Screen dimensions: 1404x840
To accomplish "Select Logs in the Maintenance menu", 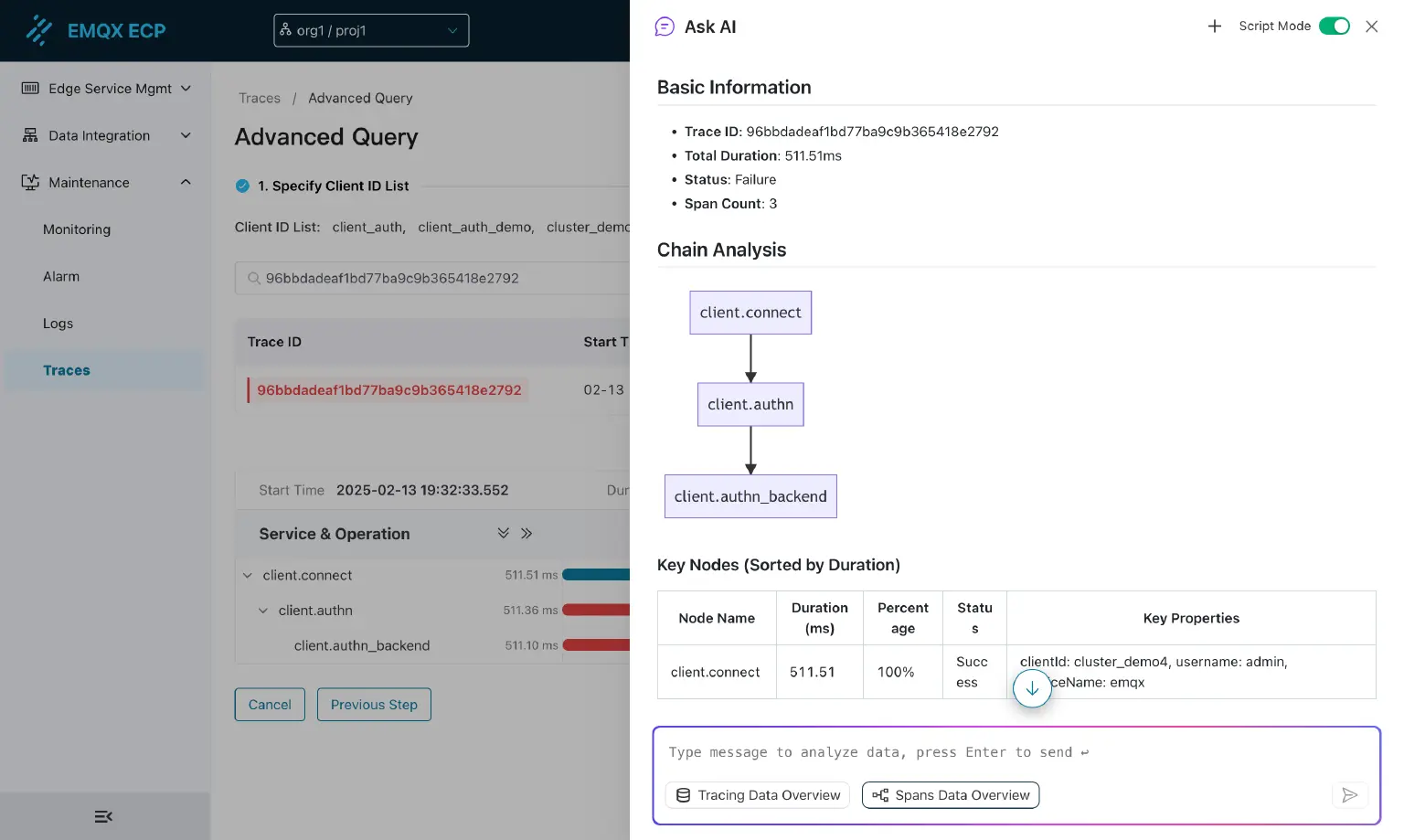I will click(x=58, y=324).
